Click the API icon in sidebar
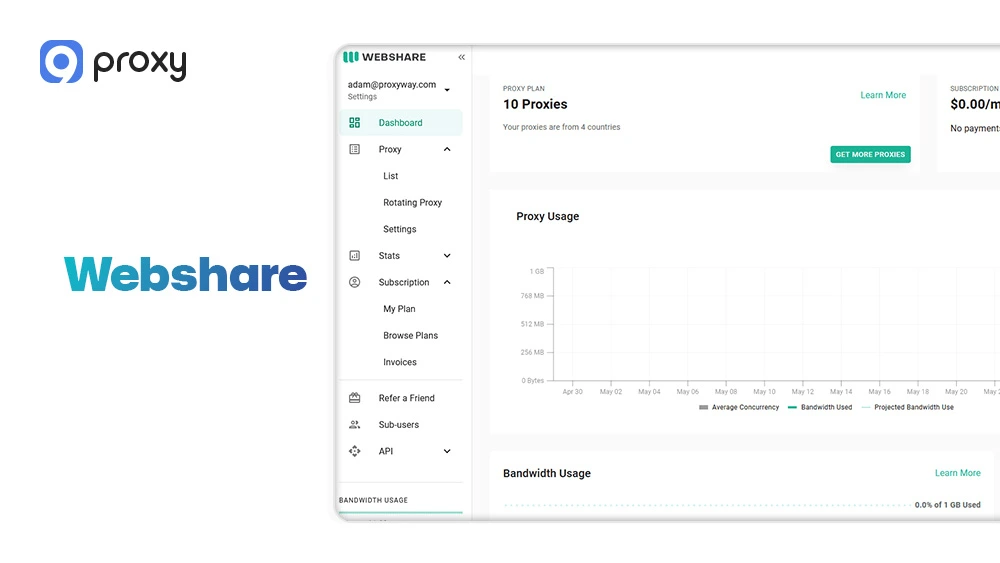Screen dimensions: 1000x563 (354, 451)
